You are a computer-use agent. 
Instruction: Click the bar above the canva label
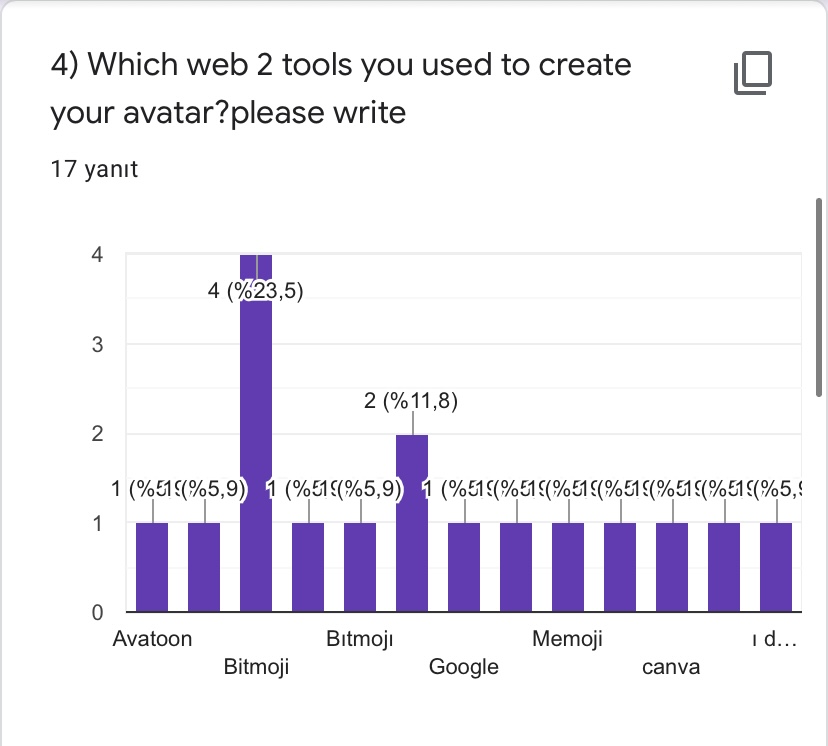[672, 566]
